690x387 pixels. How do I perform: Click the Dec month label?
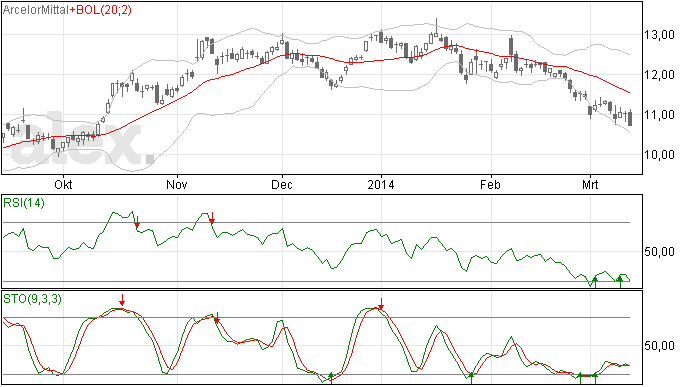[282, 185]
